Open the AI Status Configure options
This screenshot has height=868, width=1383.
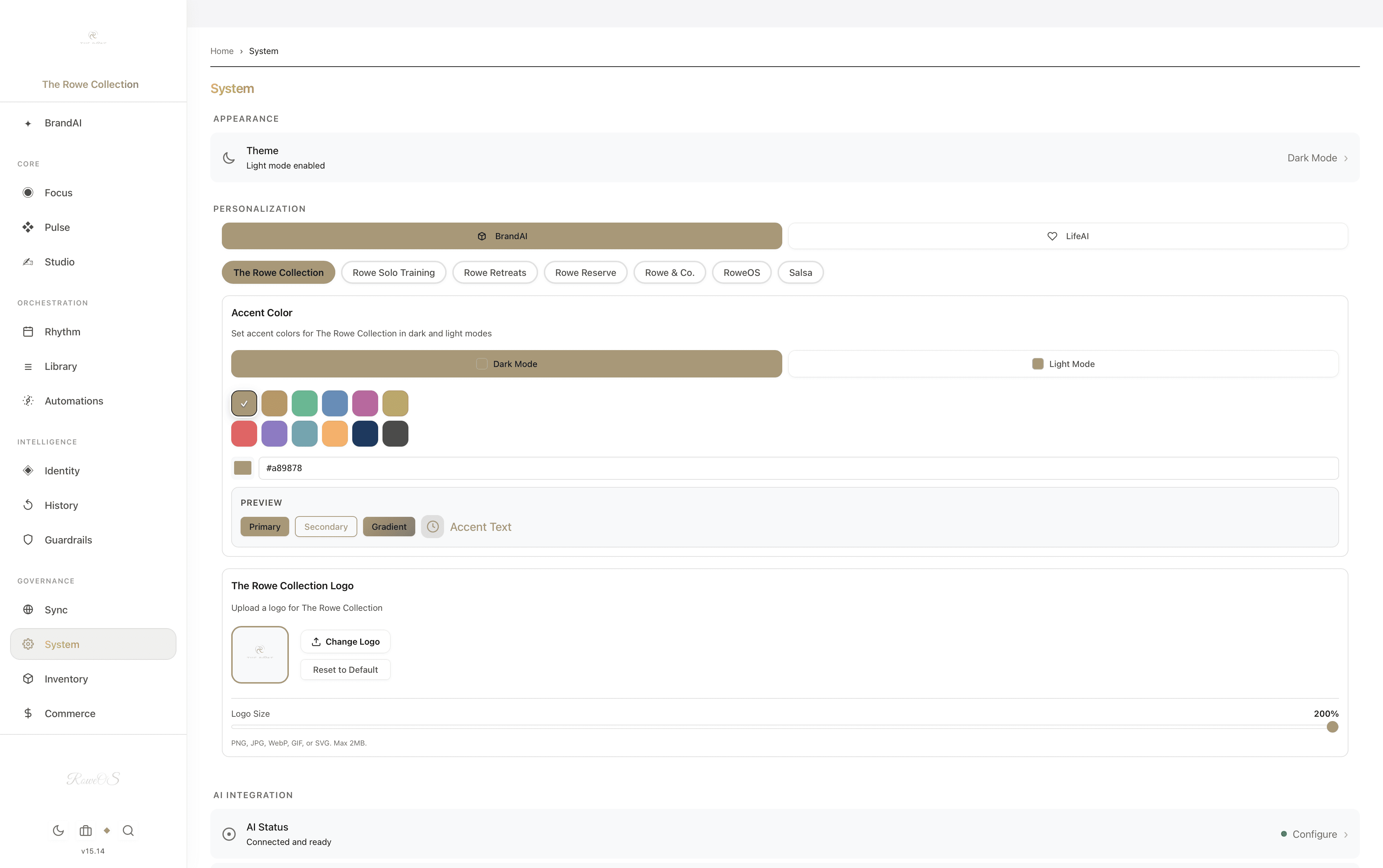coord(1315,833)
